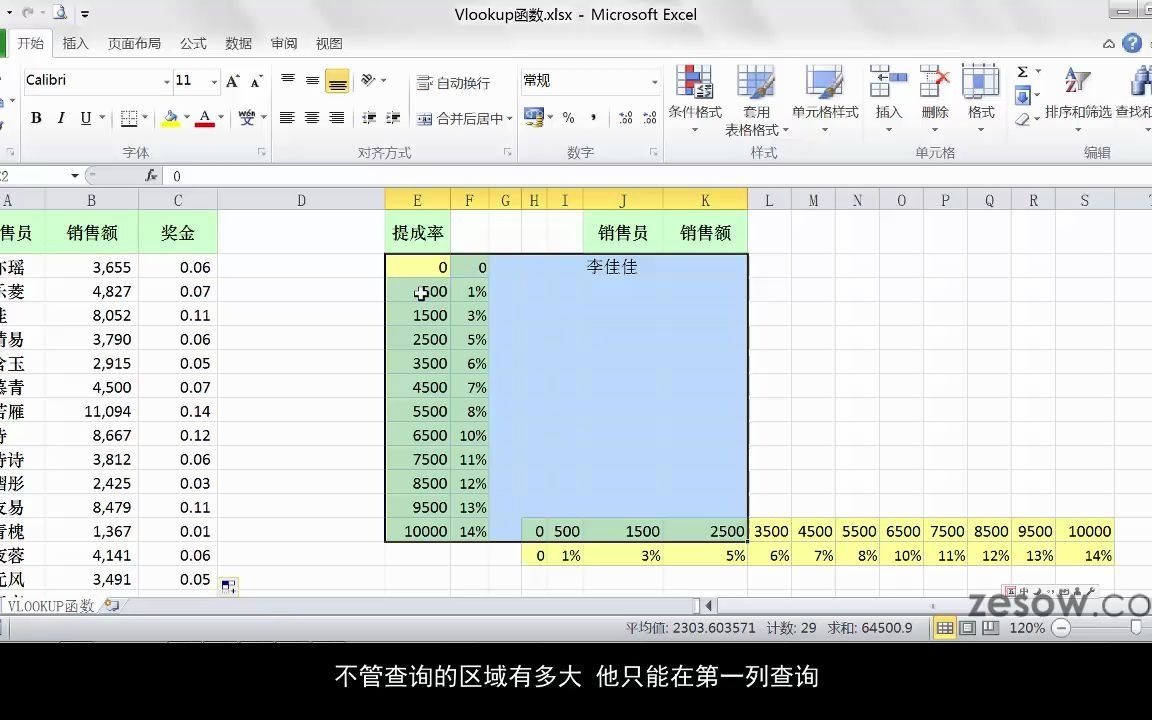Switch to the 公式 ribbon tab
The width and height of the screenshot is (1152, 720).
(193, 43)
